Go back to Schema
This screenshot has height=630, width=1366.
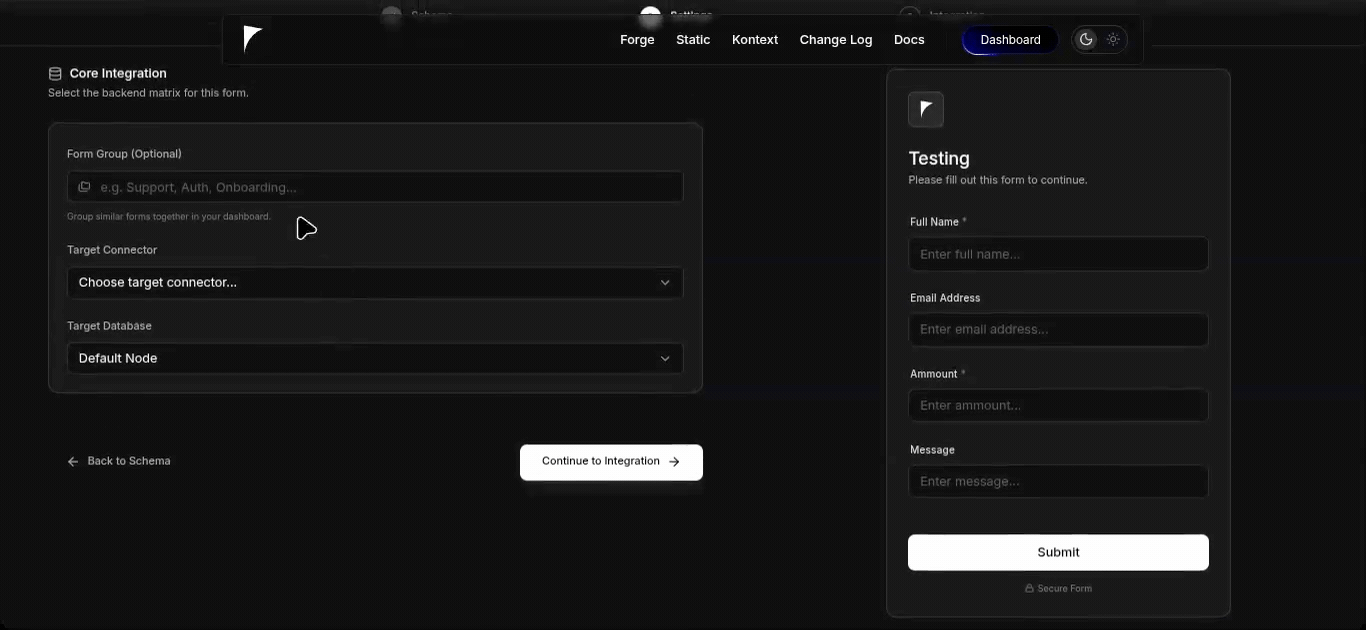(x=119, y=461)
